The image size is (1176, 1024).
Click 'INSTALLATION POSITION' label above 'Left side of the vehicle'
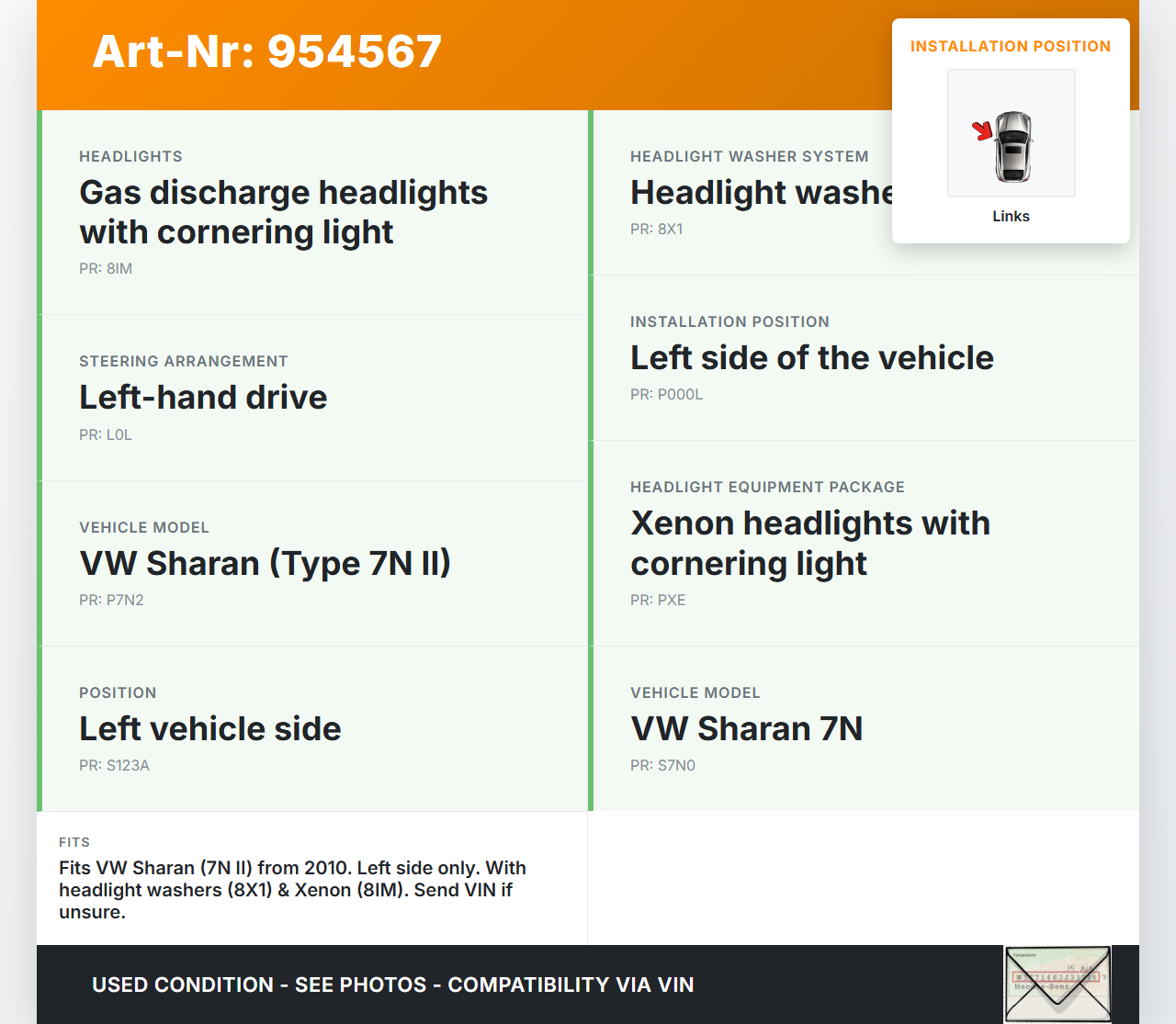pyautogui.click(x=729, y=322)
